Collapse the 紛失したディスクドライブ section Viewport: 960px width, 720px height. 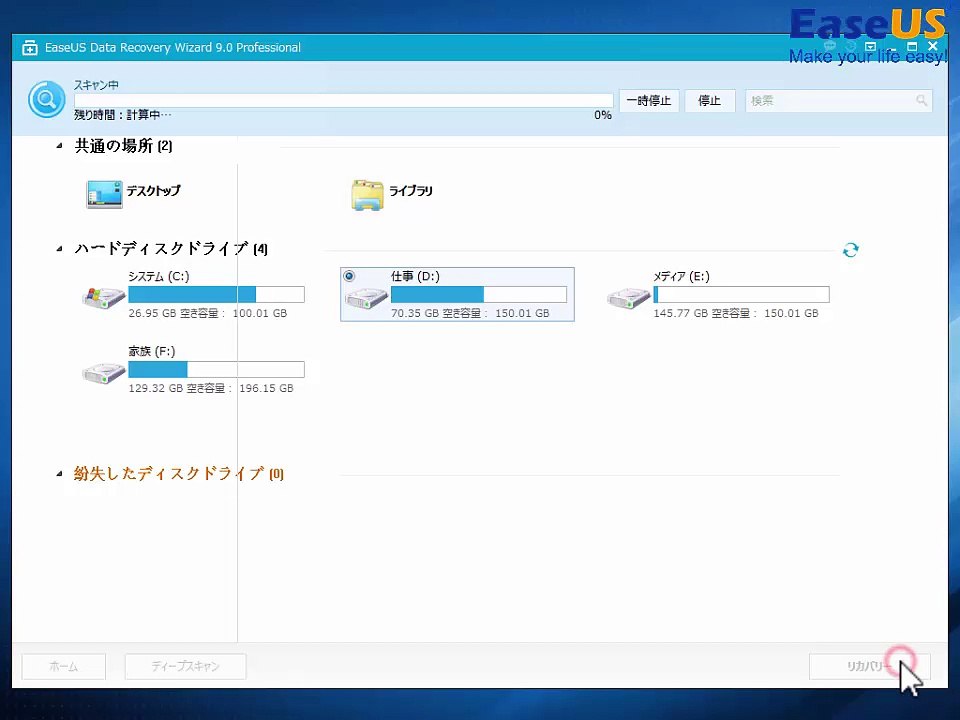coord(59,473)
